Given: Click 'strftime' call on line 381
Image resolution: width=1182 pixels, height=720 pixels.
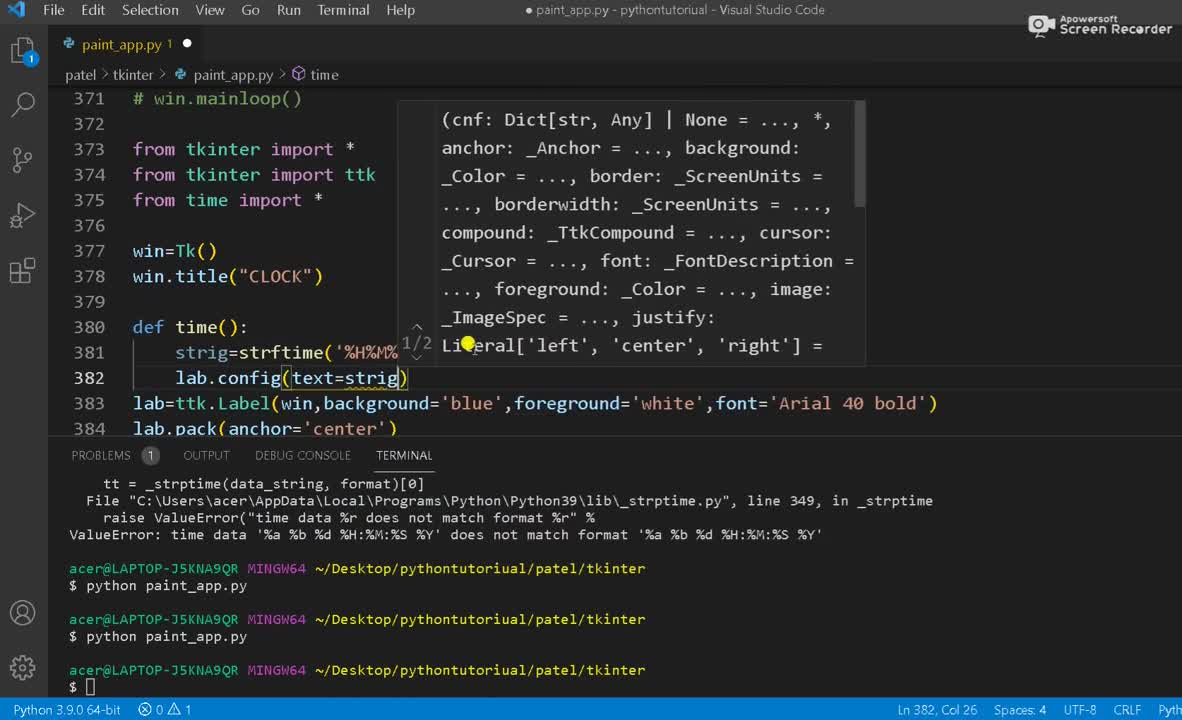Looking at the screenshot, I should (281, 352).
